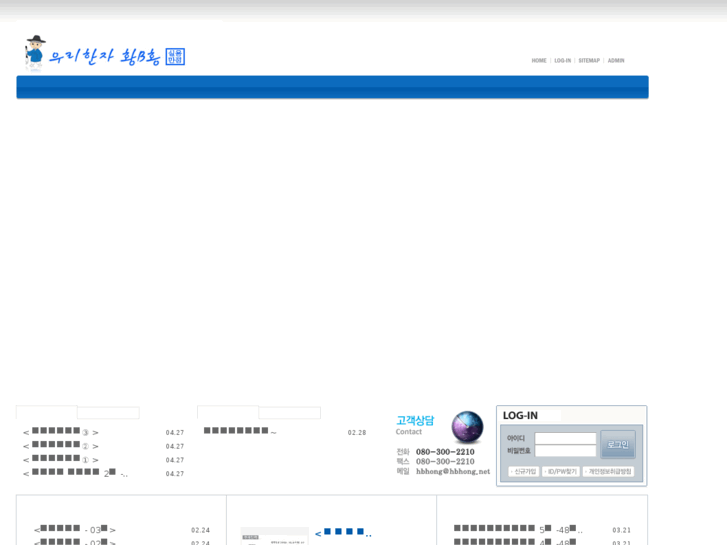This screenshot has width=727, height=545.
Task: Open the ADMIN page link
Action: [x=616, y=61]
